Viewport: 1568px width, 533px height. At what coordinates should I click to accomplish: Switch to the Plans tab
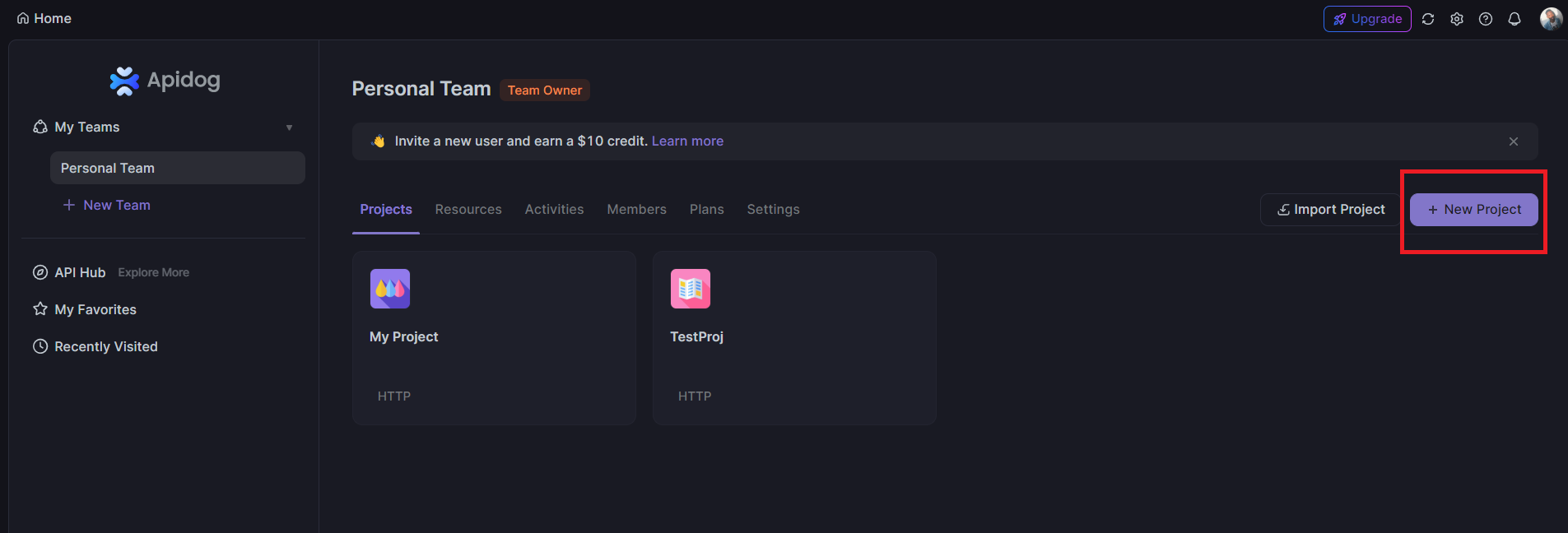(x=707, y=209)
